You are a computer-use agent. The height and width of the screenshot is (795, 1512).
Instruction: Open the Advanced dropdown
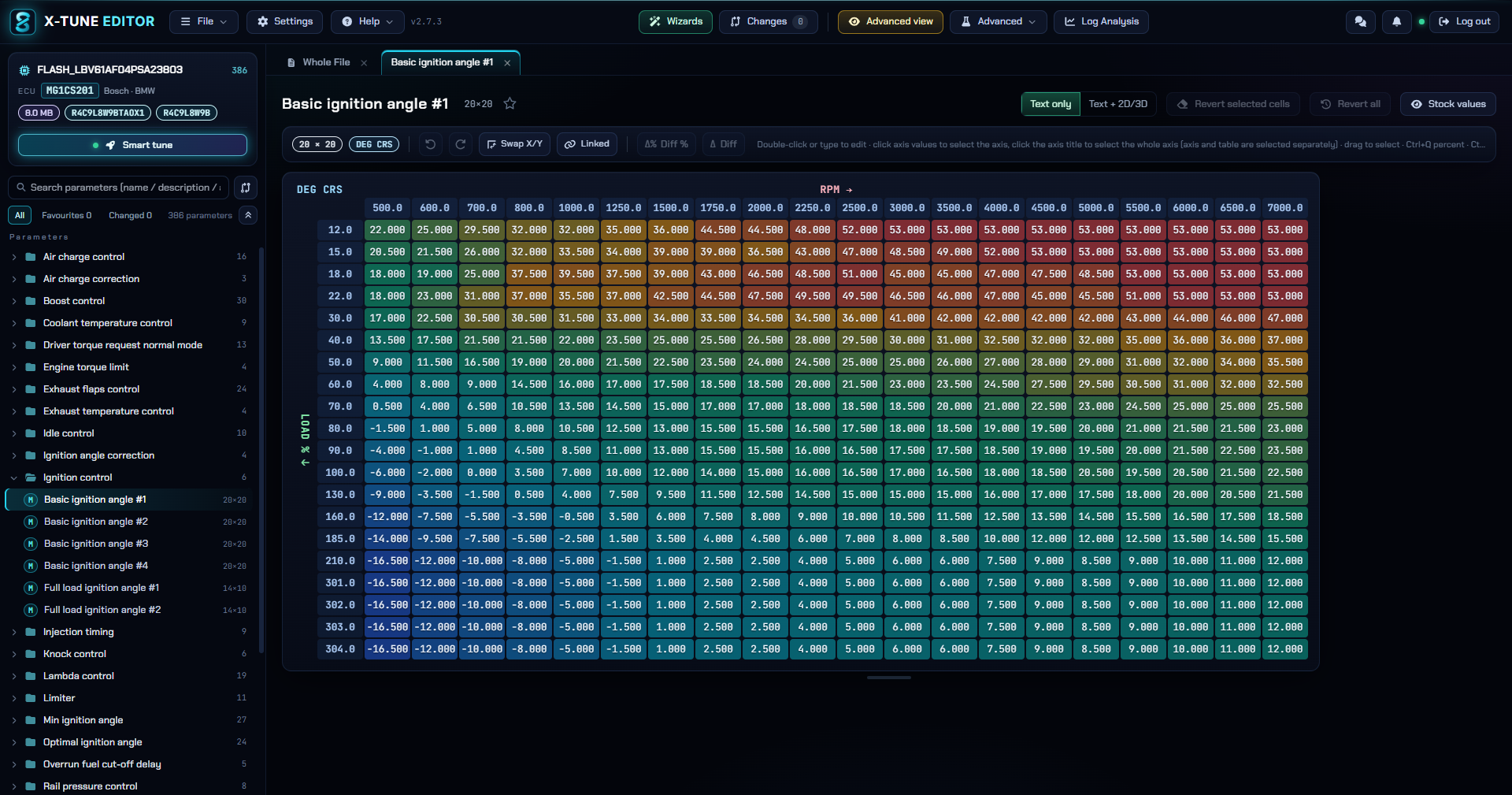(x=999, y=22)
